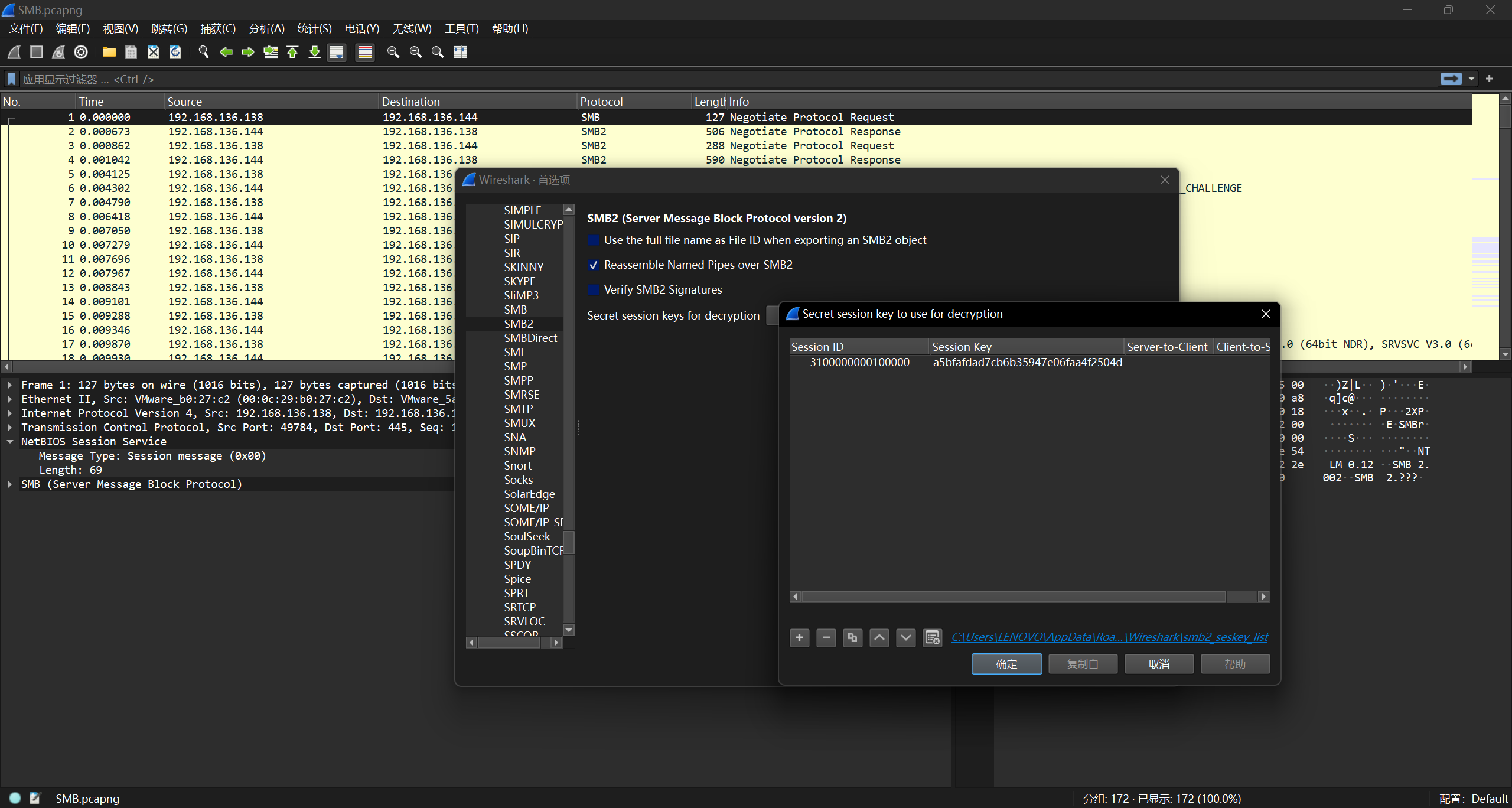Click the start capture shark fin icon
Screen dimensions: 1512x808
click(x=15, y=52)
